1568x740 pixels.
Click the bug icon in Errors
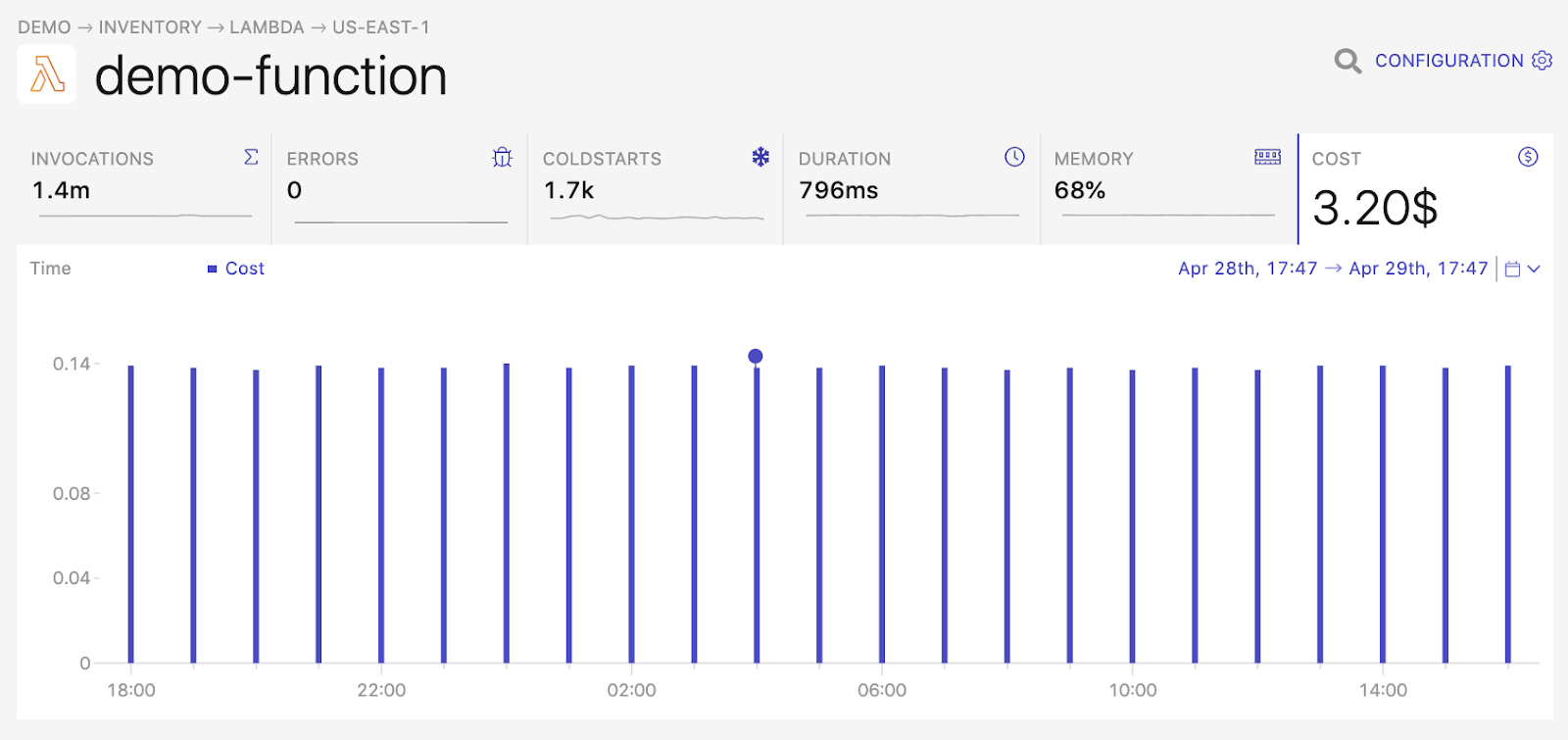pyautogui.click(x=503, y=157)
